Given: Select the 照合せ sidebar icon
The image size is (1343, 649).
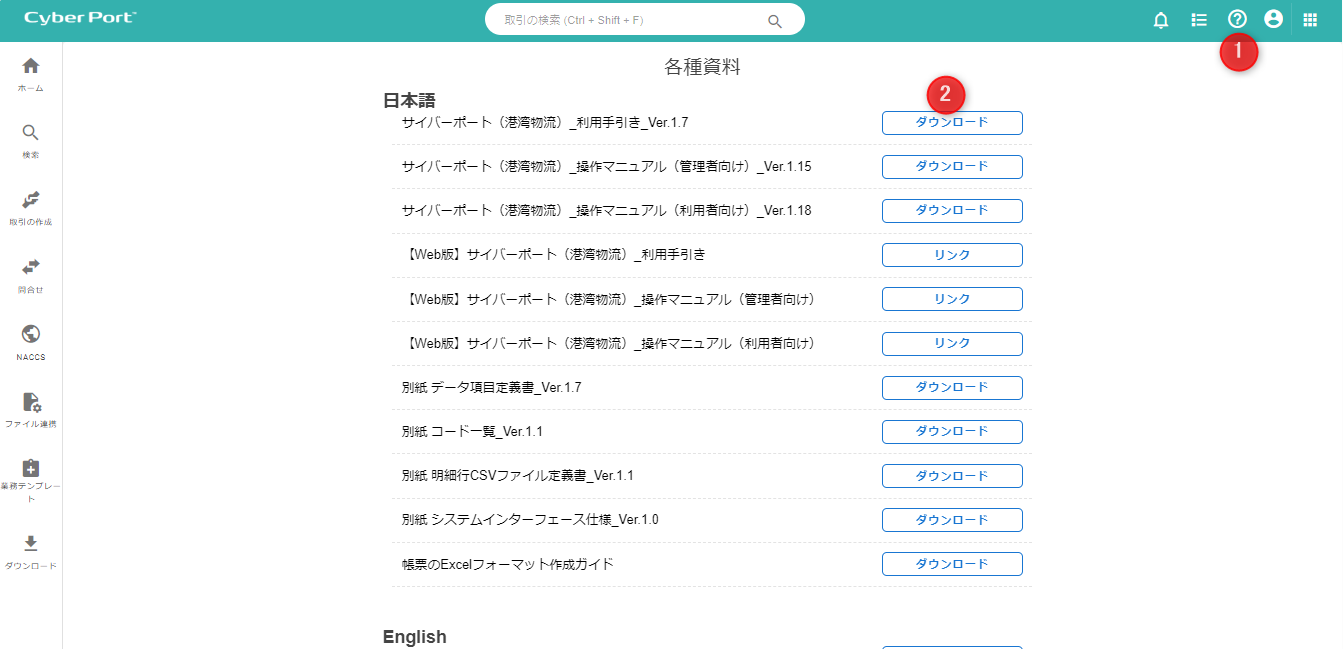Looking at the screenshot, I should (x=31, y=268).
